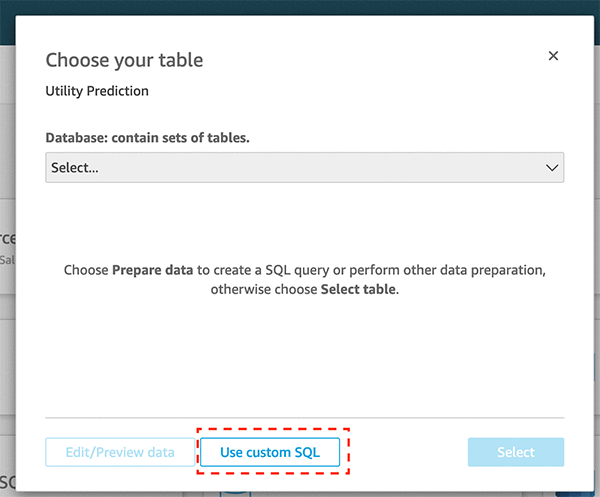This screenshot has height=497, width=600.
Task: Click the bold 'Select table' text
Action: click(358, 289)
